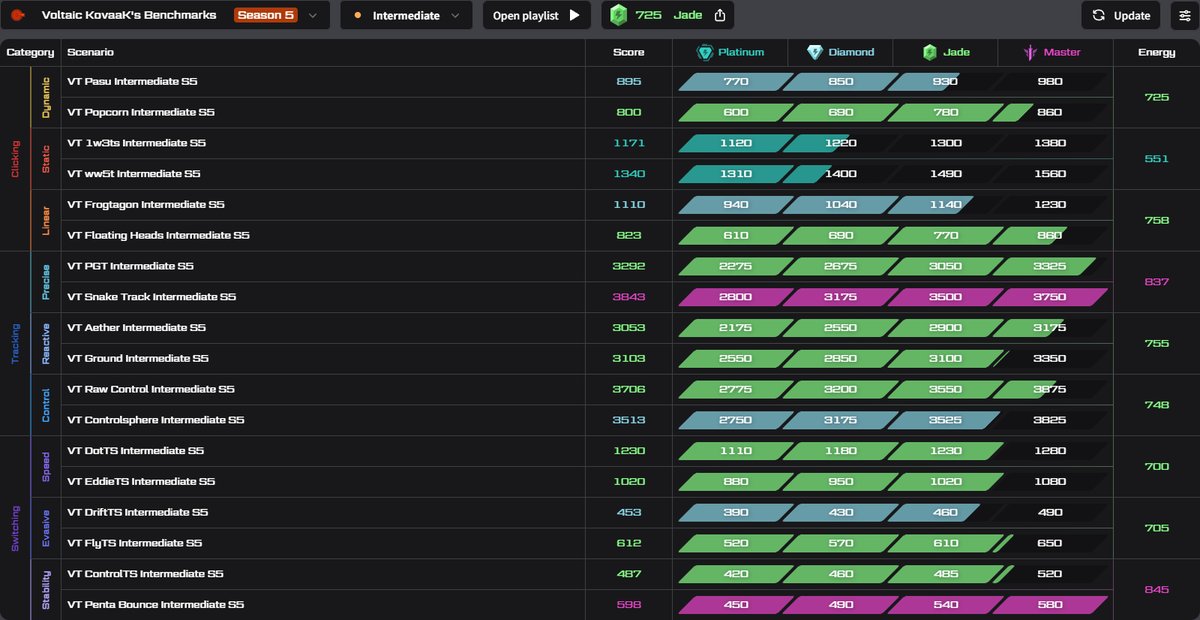
Task: Expand the Voltaic KovaaK's Benchmarks Season 5 dropdown
Action: 165,15
